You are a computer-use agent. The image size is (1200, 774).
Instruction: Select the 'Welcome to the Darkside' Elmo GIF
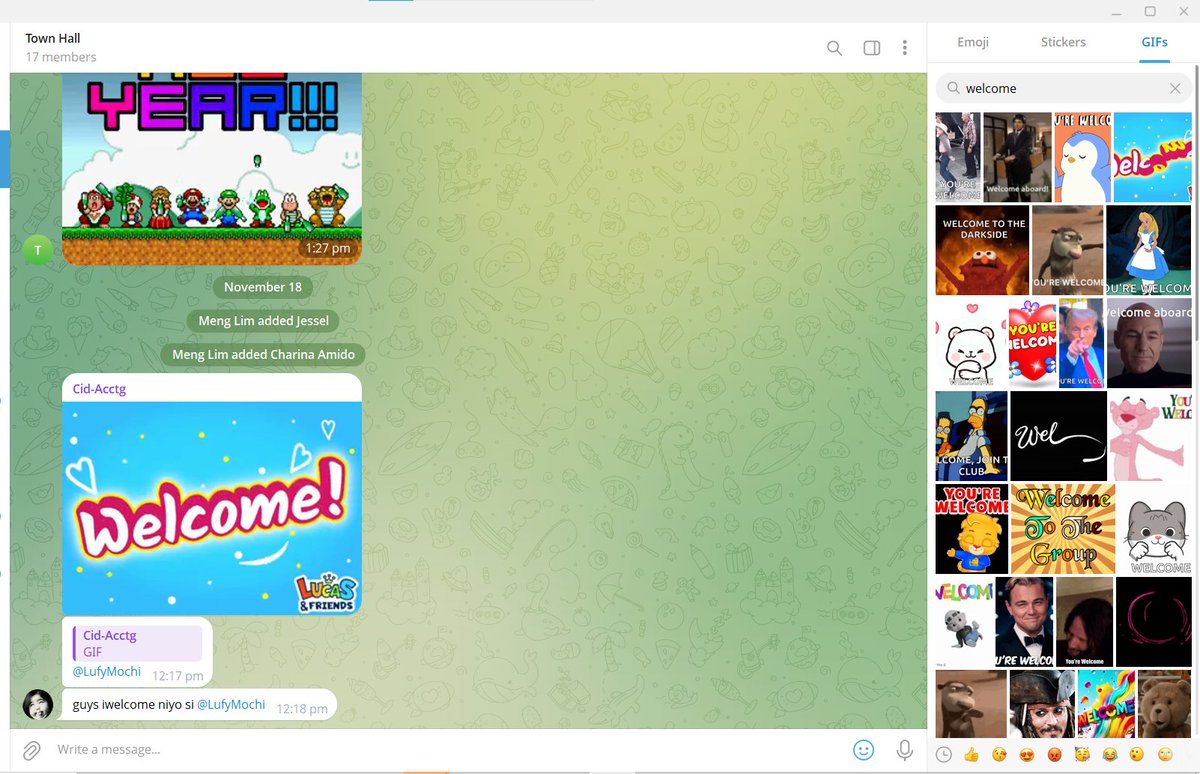982,250
